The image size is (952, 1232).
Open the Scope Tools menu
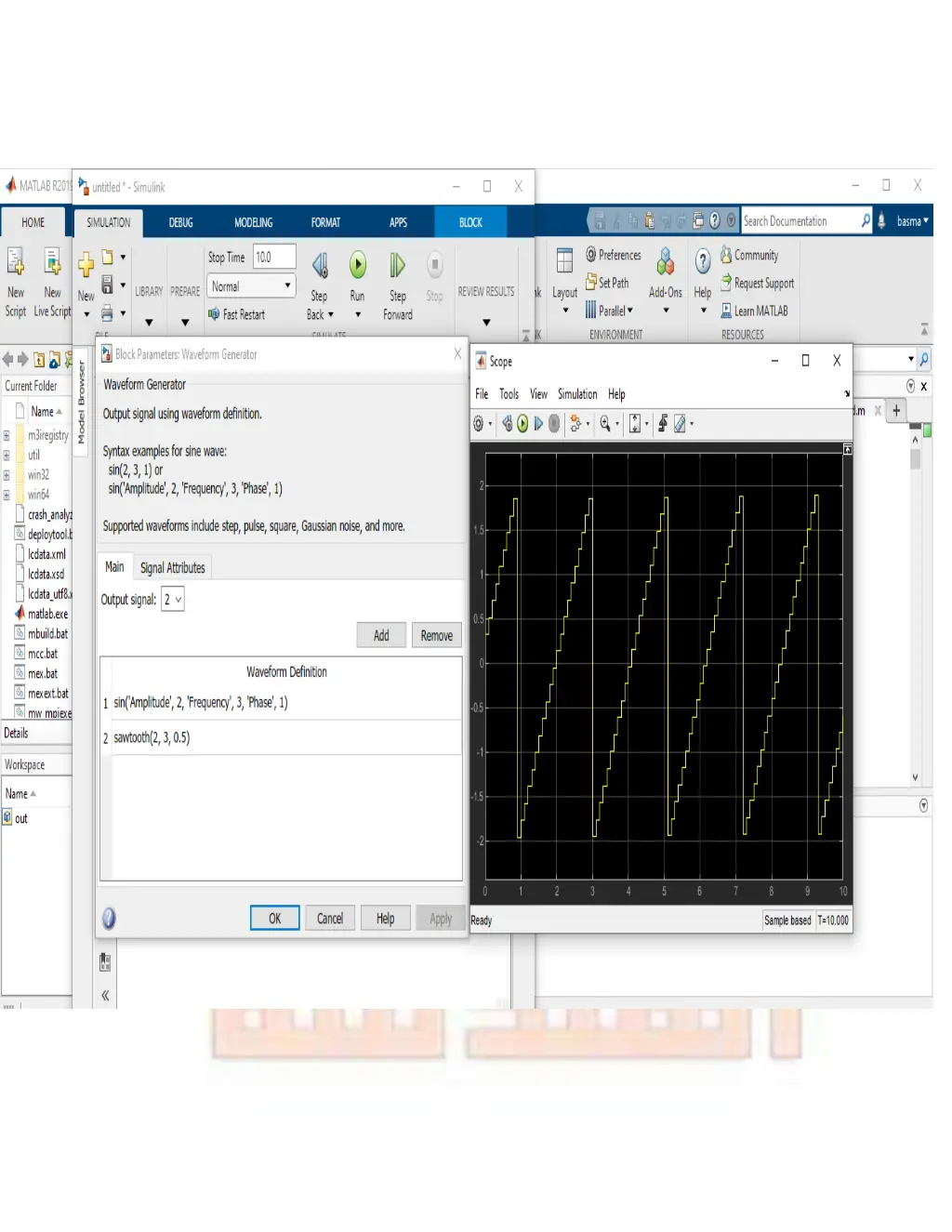tap(509, 394)
